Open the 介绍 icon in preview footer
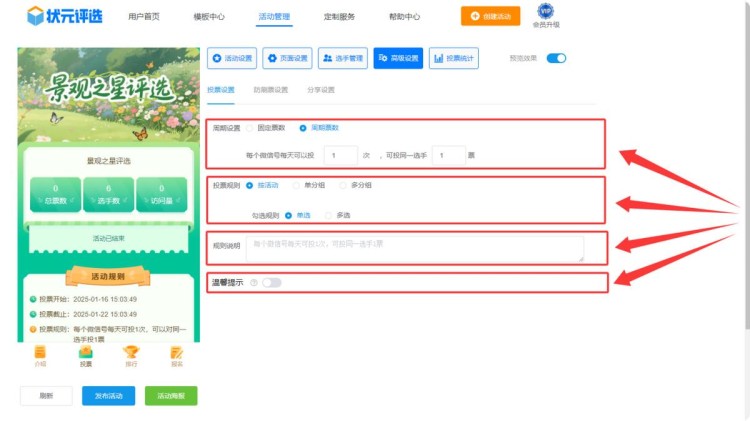 point(40,354)
